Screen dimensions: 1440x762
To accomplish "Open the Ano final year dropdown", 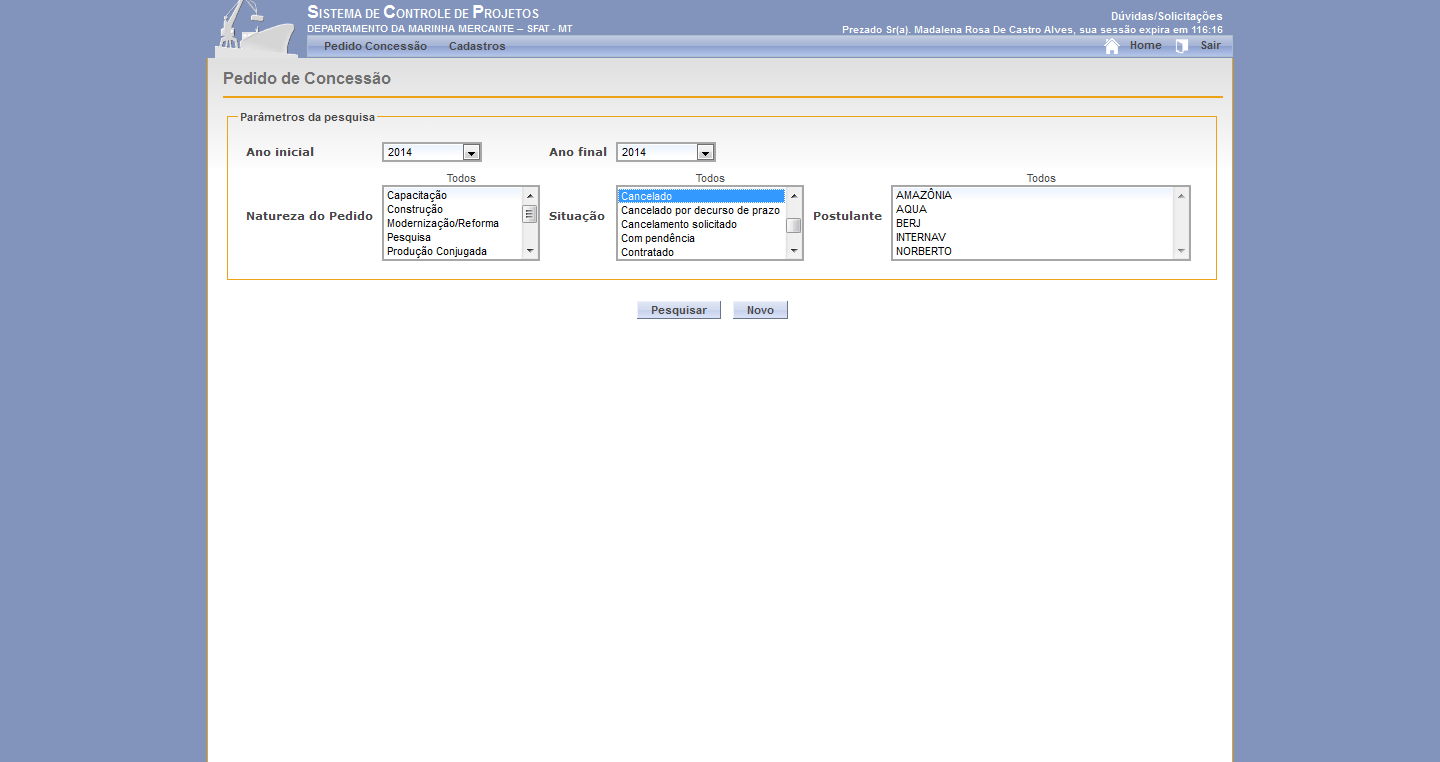I will click(x=705, y=152).
